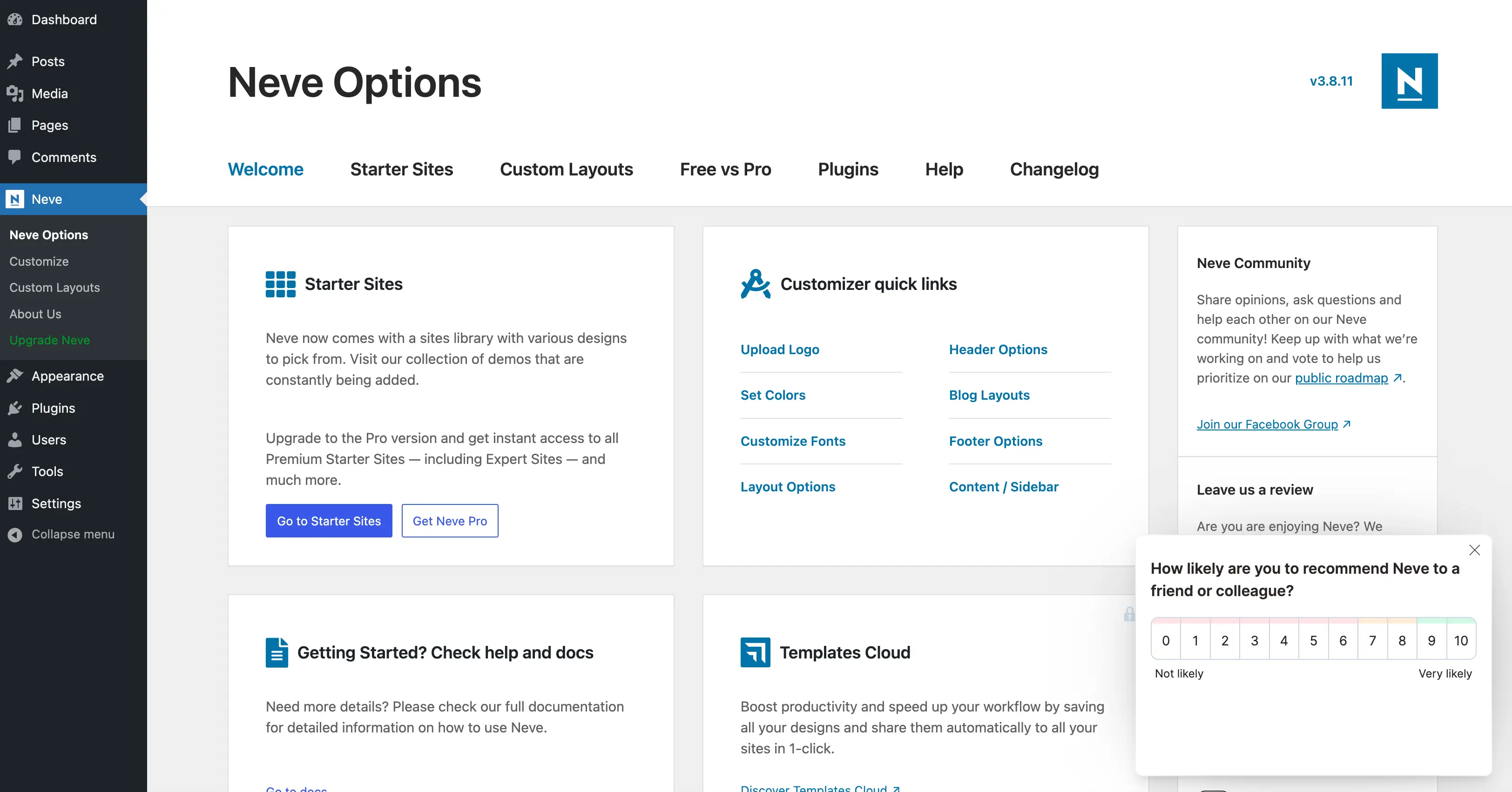Click the Users person icon
The image size is (1512, 792).
tap(15, 439)
